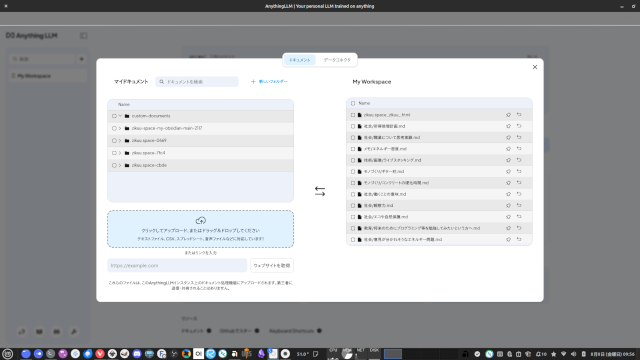Click the magnifier icon in document search
The width and height of the screenshot is (640, 360).
point(162,82)
